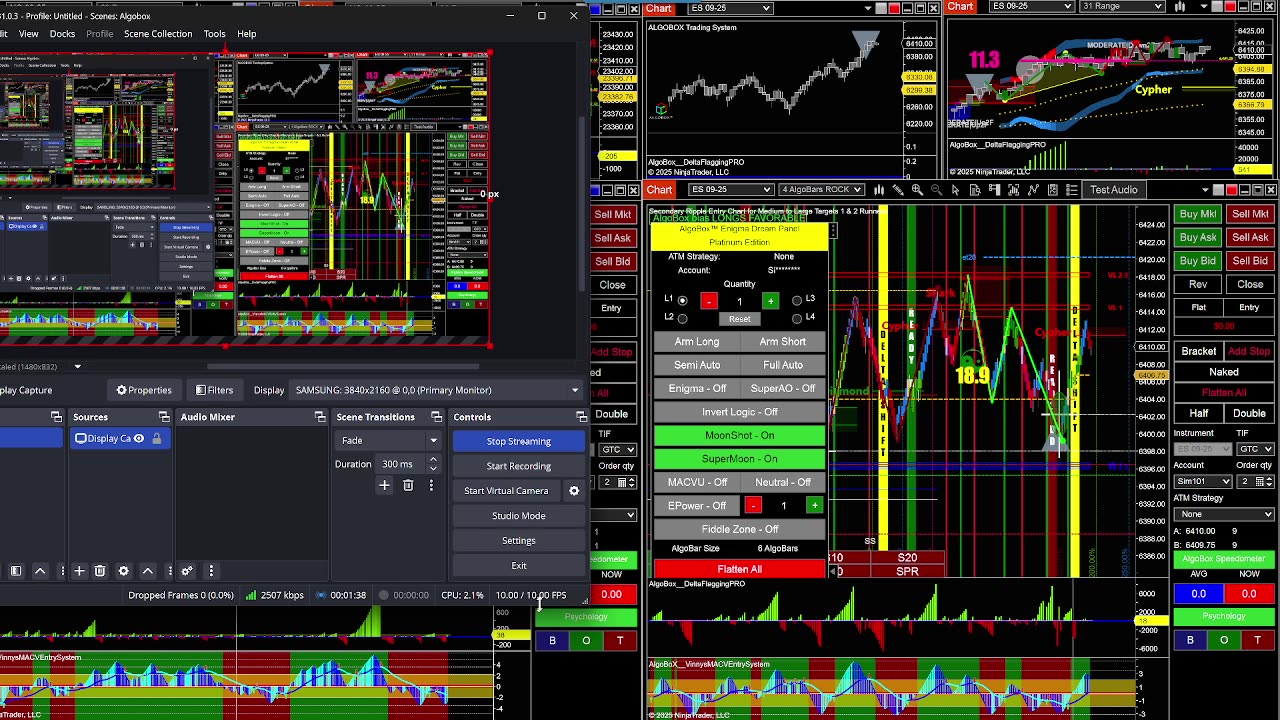1280x720 pixels.
Task: Open the Audio Mixer three-dot menu
Action: pos(211,571)
